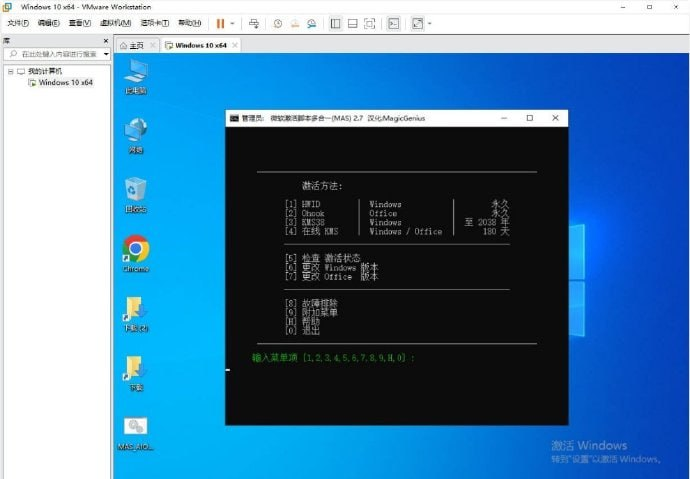Image resolution: width=690 pixels, height=479 pixels.
Task: Click the library search input field
Action: (55, 54)
